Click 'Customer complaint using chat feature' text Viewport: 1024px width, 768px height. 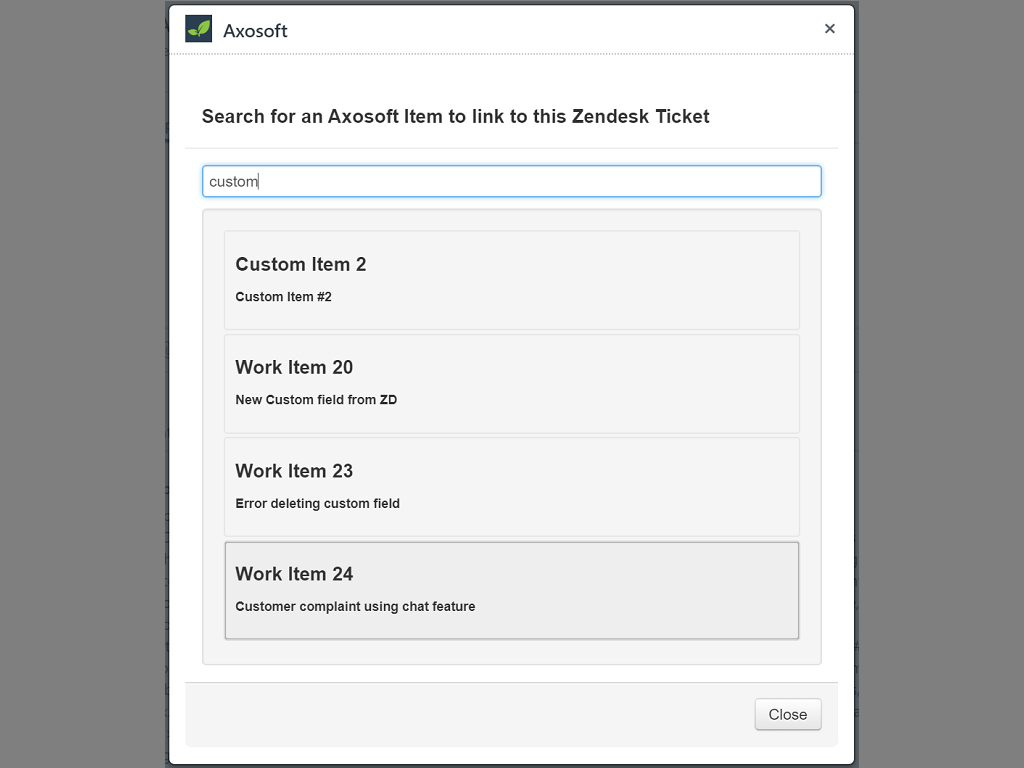coord(355,607)
